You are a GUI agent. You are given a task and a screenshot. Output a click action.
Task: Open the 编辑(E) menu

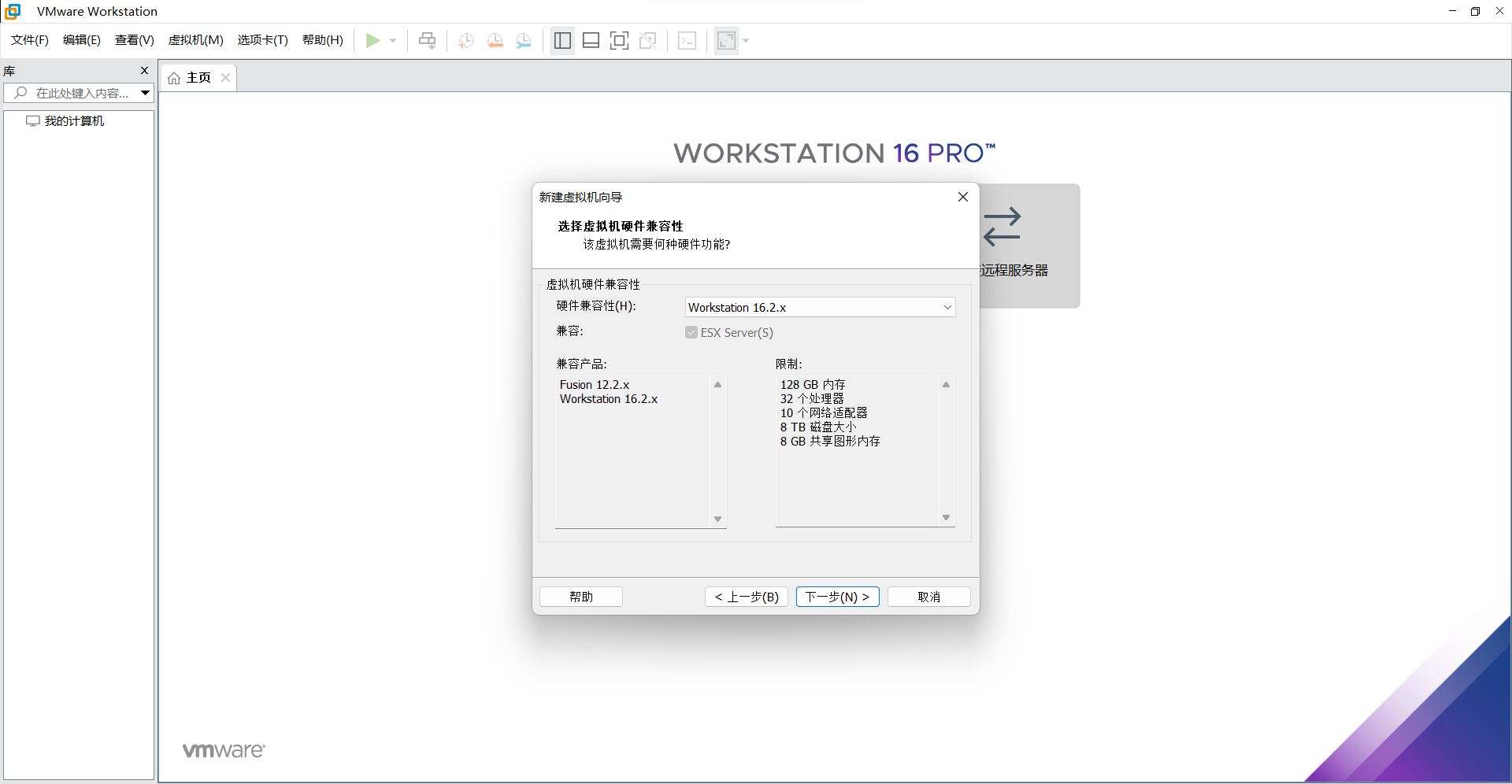point(82,40)
